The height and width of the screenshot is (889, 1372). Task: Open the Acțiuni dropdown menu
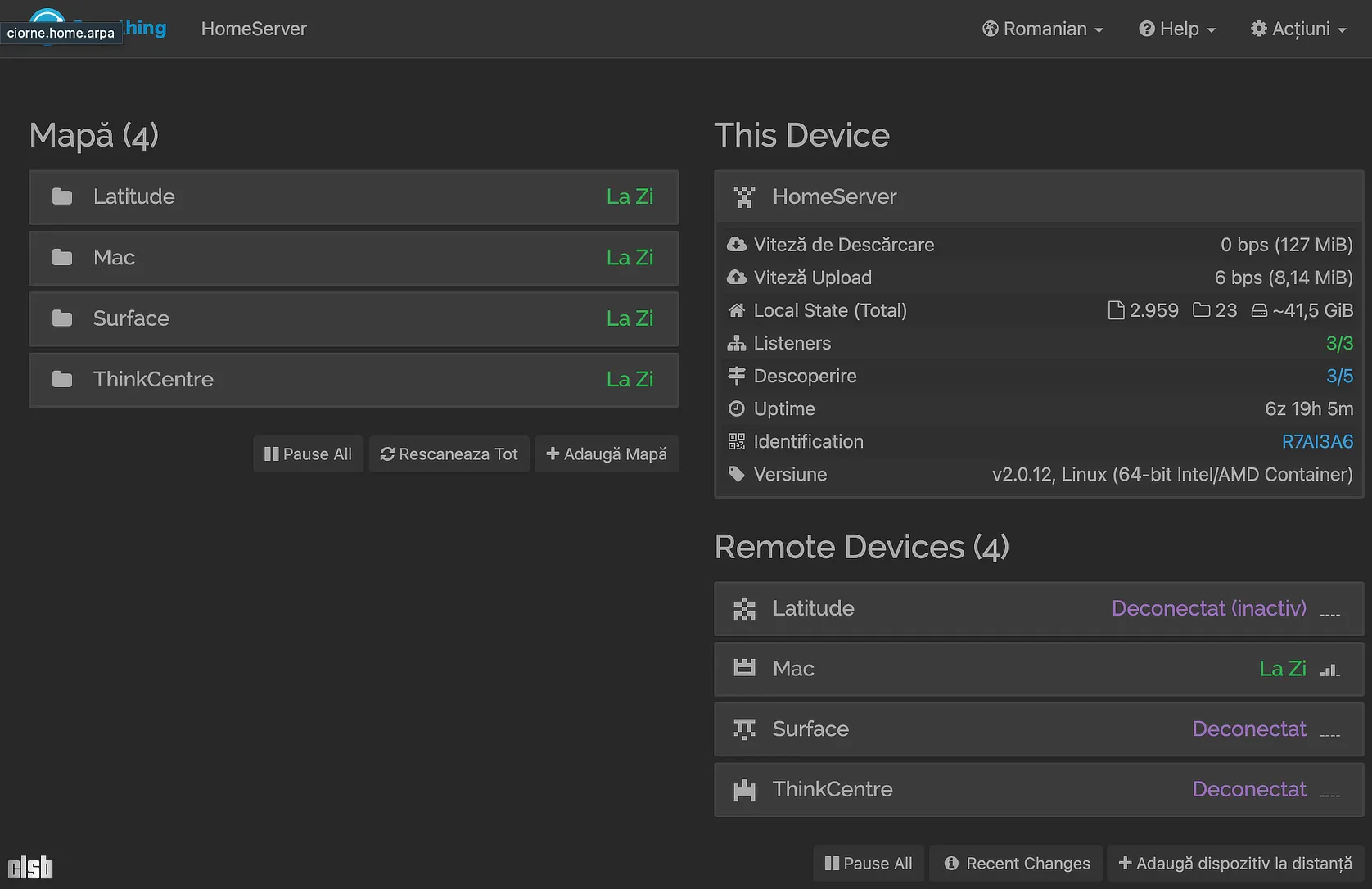(x=1298, y=29)
